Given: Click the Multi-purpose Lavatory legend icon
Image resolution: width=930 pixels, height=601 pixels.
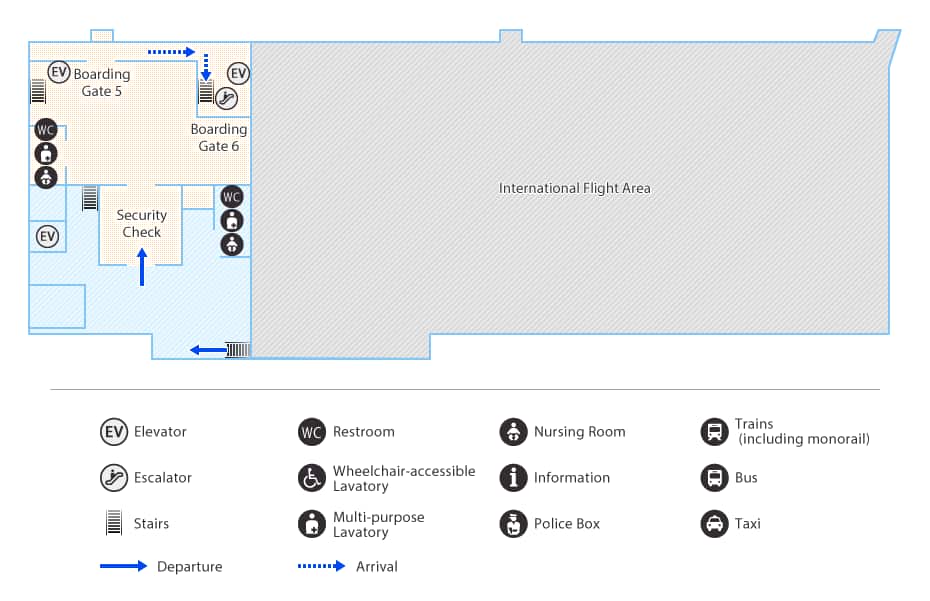Looking at the screenshot, I should click(x=312, y=523).
